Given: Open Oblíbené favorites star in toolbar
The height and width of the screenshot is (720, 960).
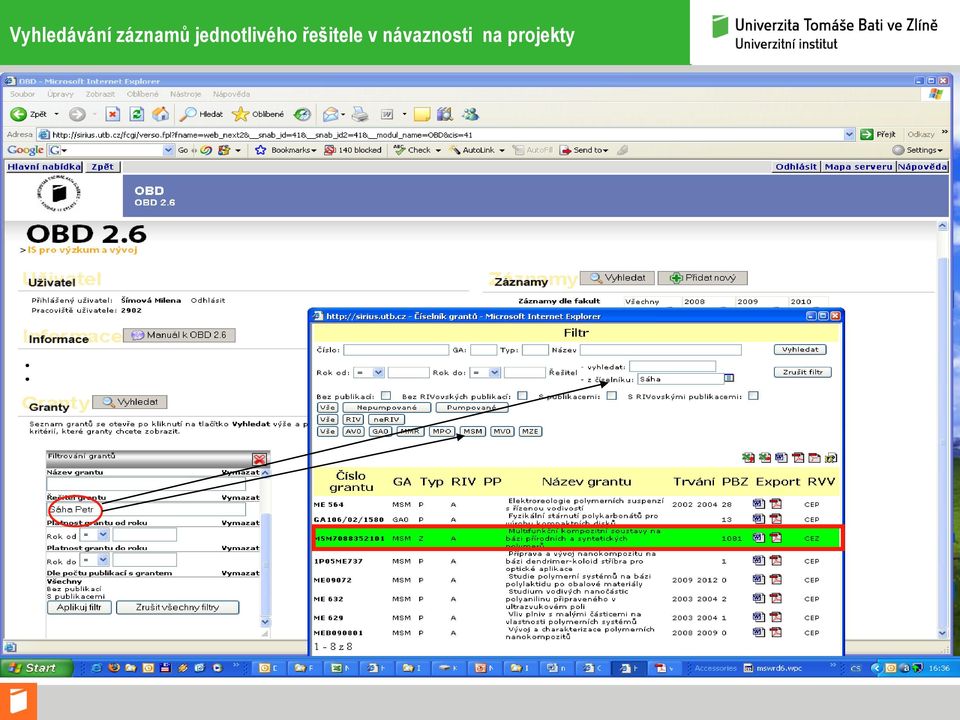Looking at the screenshot, I should 241,114.
